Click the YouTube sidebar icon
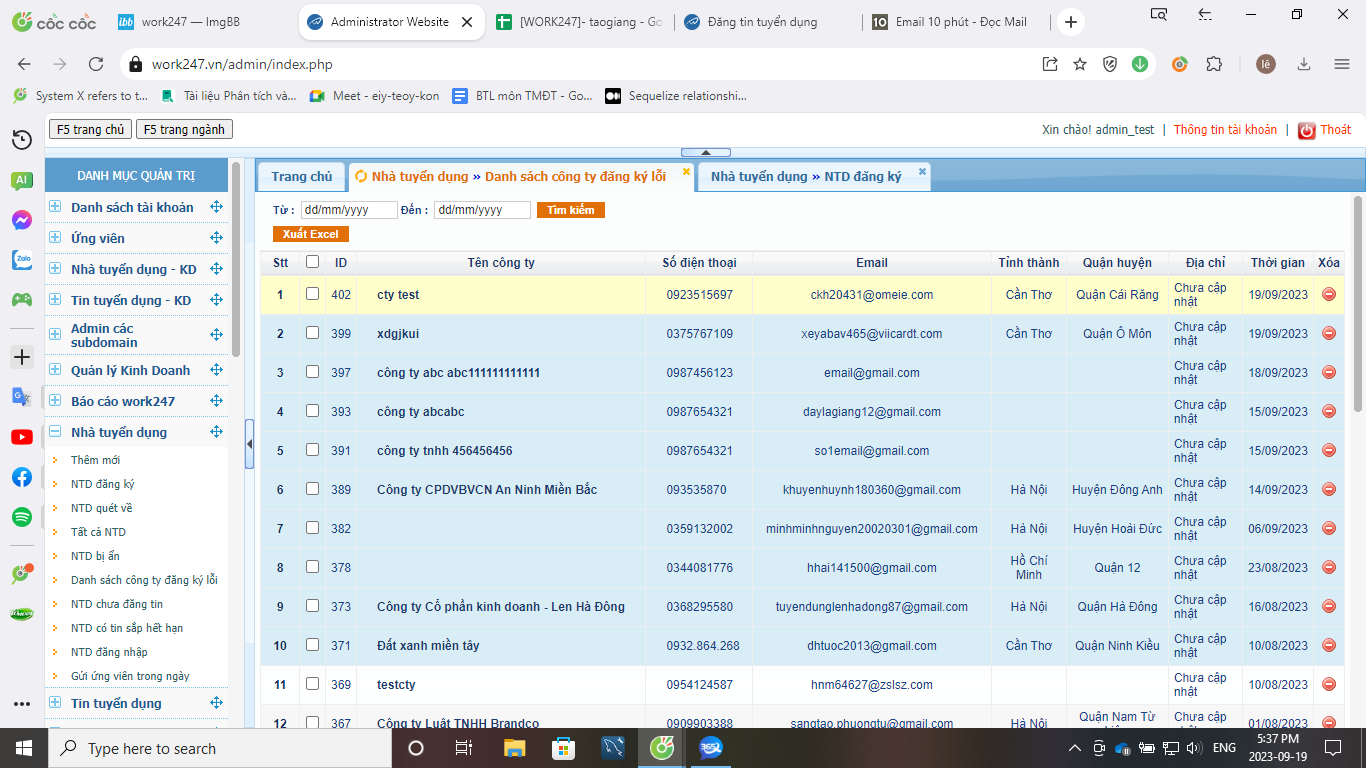This screenshot has width=1366, height=768. click(21, 437)
